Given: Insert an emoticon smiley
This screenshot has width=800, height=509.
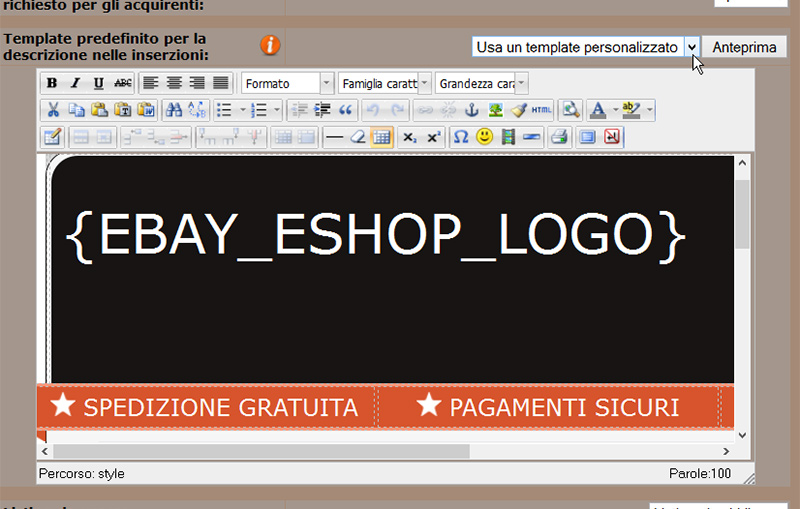Looking at the screenshot, I should 484,137.
